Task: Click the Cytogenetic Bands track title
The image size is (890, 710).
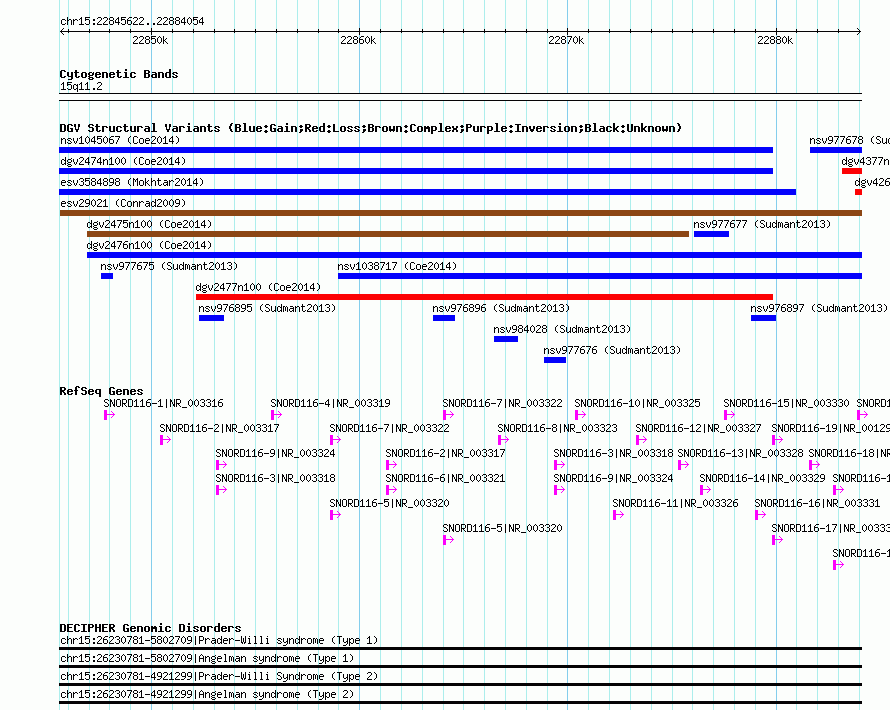Action: point(119,74)
